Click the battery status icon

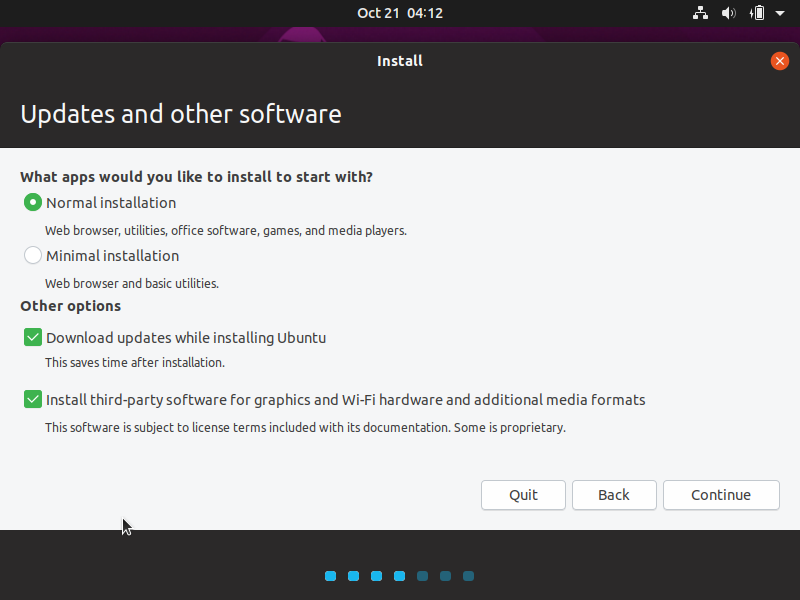coord(757,13)
